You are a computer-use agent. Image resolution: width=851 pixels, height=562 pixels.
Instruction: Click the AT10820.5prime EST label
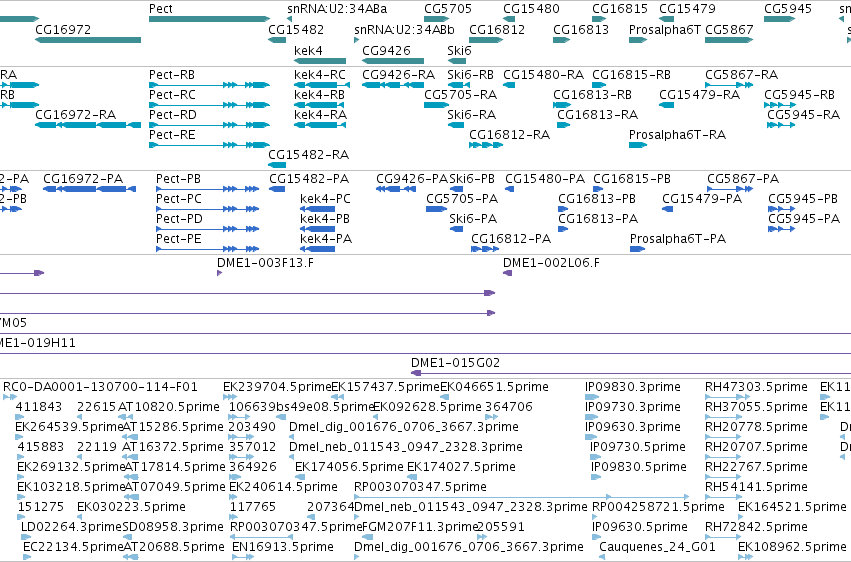(169, 406)
